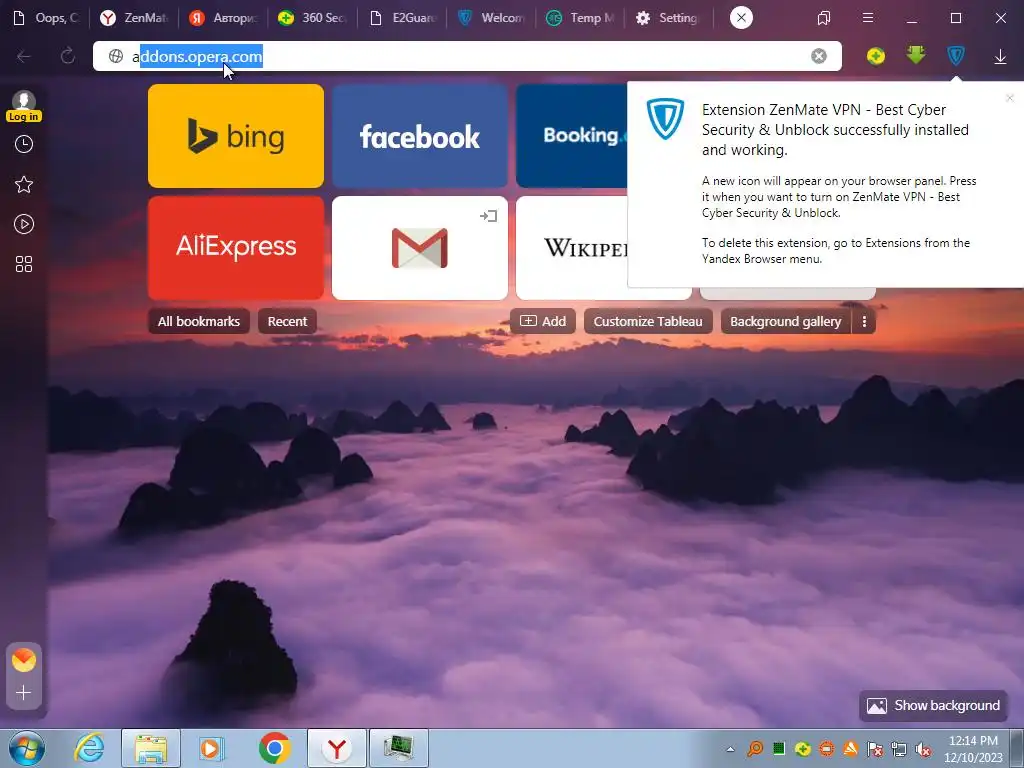Show All bookmarks

tap(199, 321)
